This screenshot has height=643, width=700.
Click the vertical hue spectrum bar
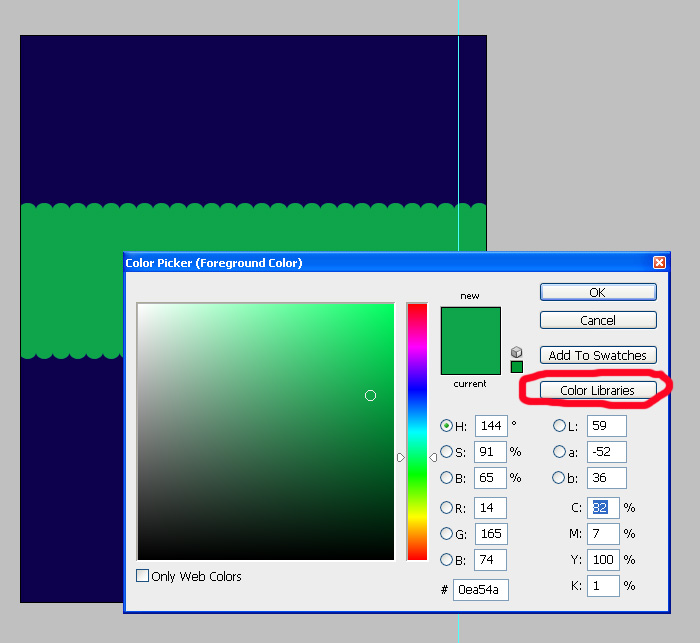417,431
